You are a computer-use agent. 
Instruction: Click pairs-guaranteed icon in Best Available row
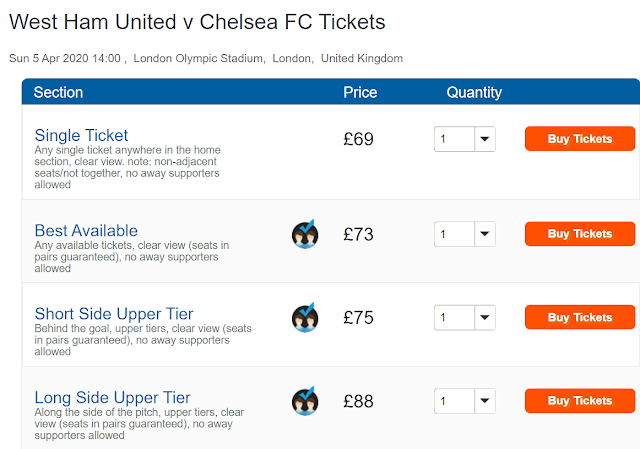[x=305, y=234]
